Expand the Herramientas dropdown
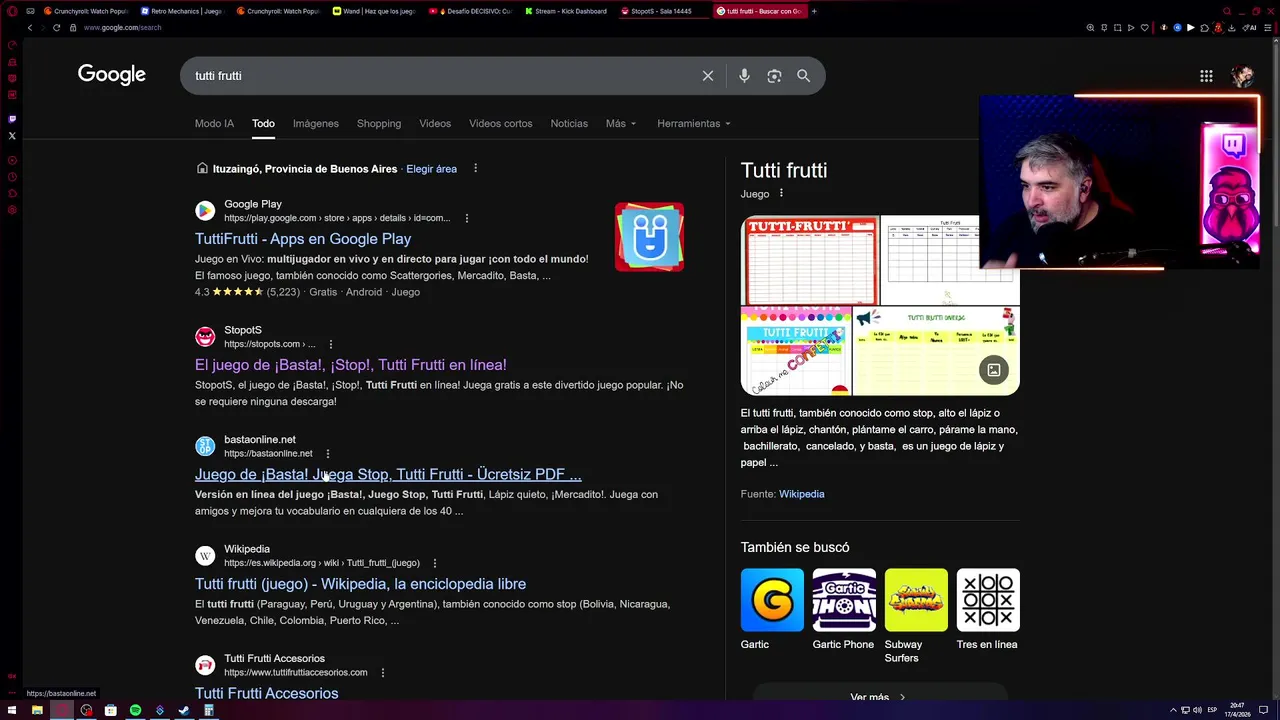The height and width of the screenshot is (720, 1280). click(x=694, y=123)
